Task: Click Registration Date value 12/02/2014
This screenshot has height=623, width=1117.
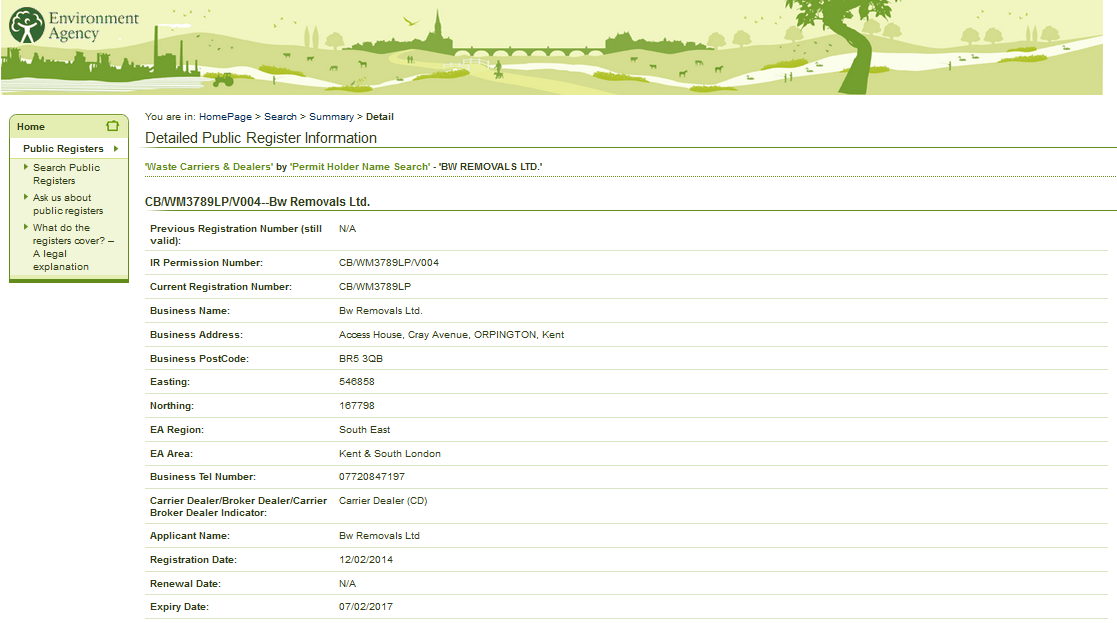Action: pos(366,560)
